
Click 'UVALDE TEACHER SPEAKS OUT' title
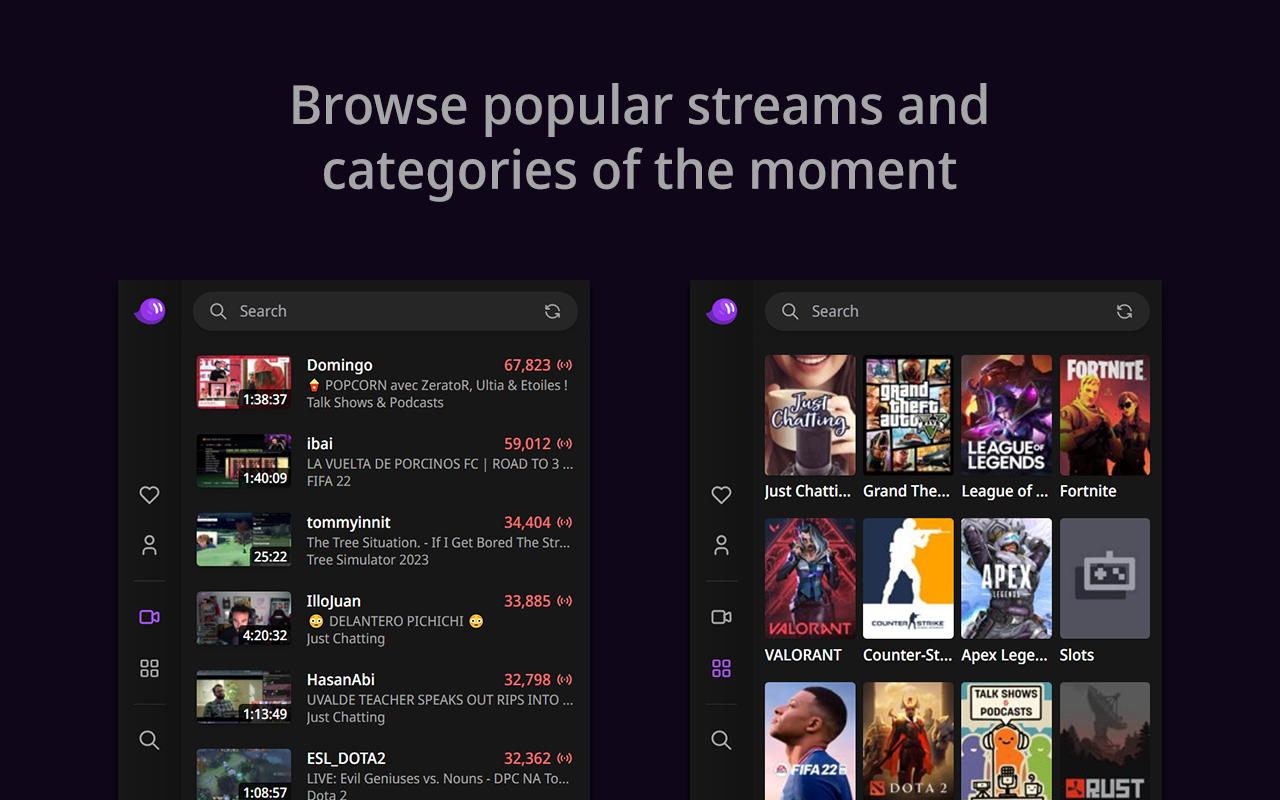click(440, 699)
